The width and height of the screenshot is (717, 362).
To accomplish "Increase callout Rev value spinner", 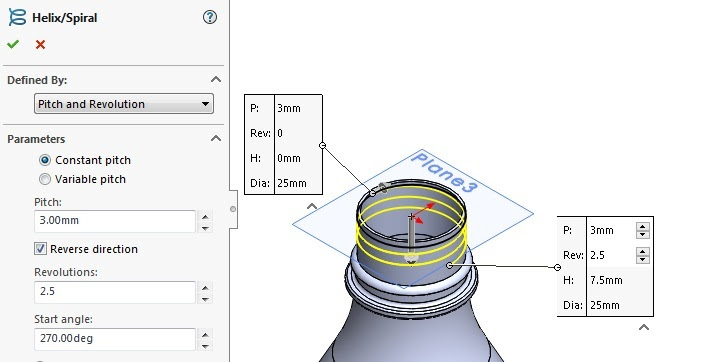I will 643,251.
